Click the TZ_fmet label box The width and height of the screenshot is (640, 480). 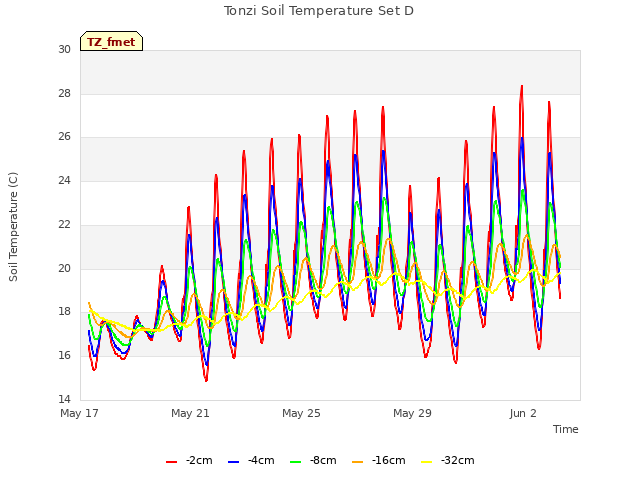coord(111,41)
